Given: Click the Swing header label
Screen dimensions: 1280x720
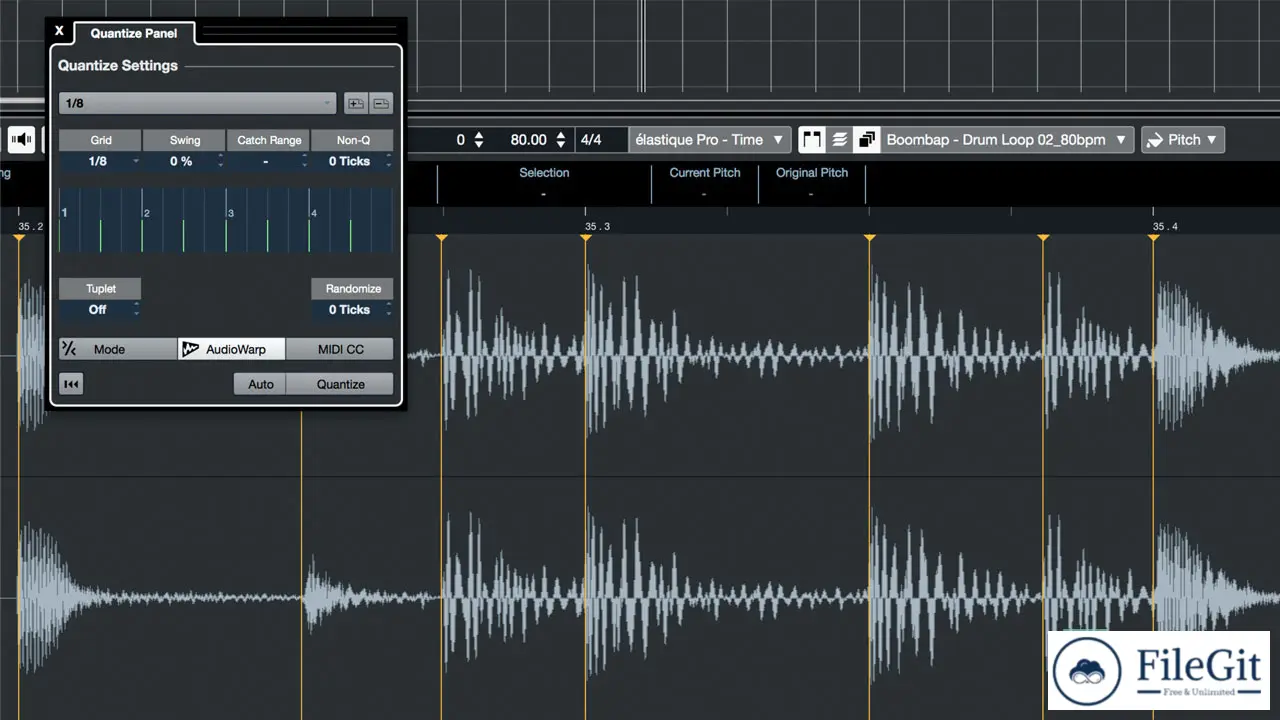Looking at the screenshot, I should point(184,140).
